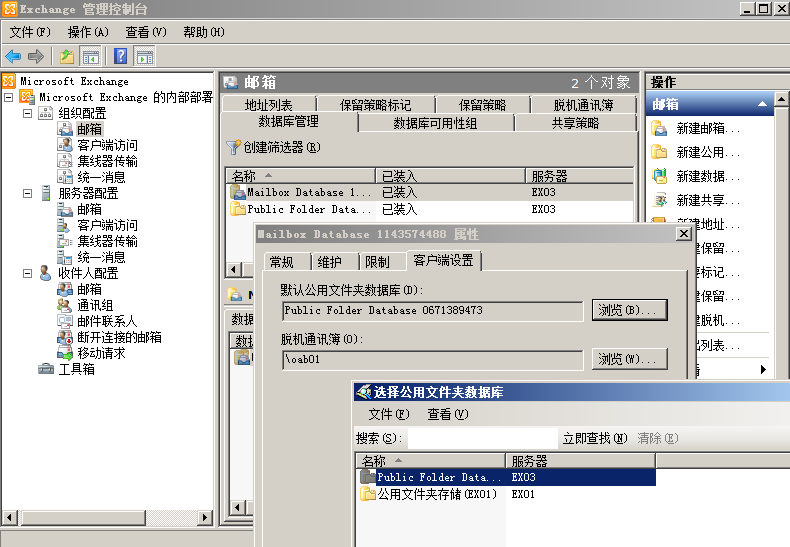Open 文件(F) menu in database picker dialog
The image size is (790, 547).
point(388,415)
